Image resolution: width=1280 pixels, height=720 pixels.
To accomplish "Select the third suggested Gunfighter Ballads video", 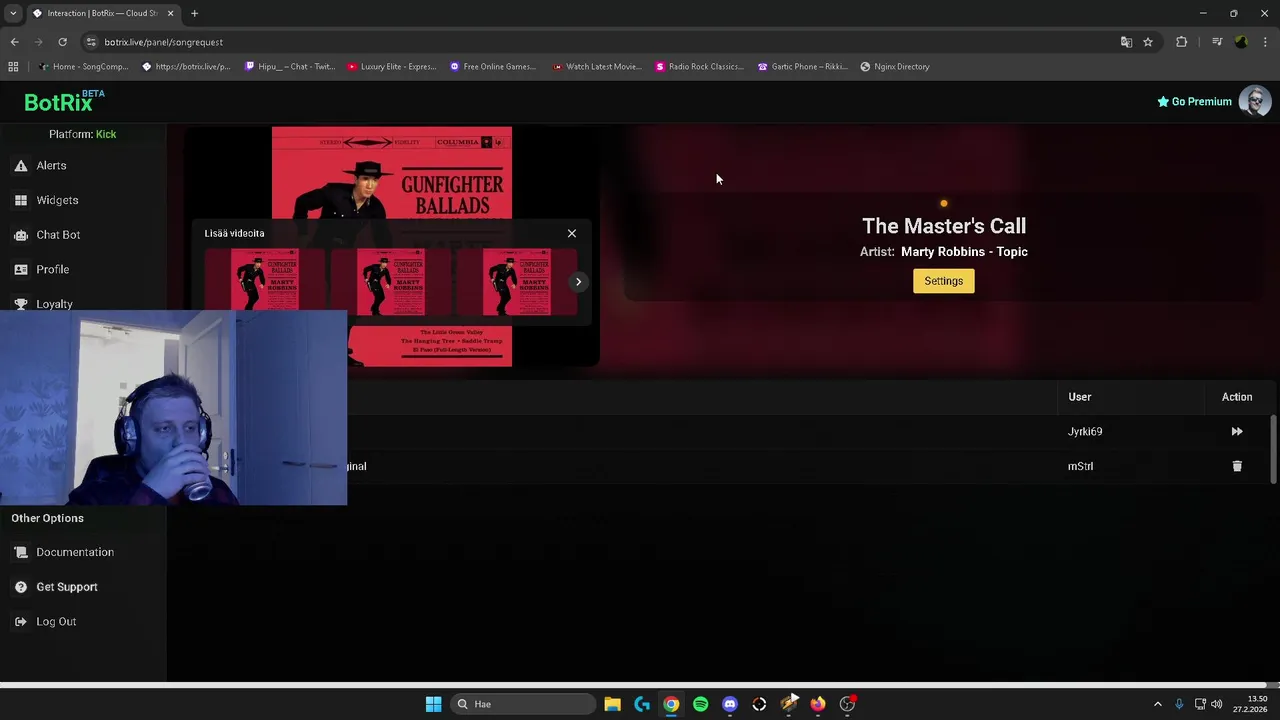I will point(516,282).
